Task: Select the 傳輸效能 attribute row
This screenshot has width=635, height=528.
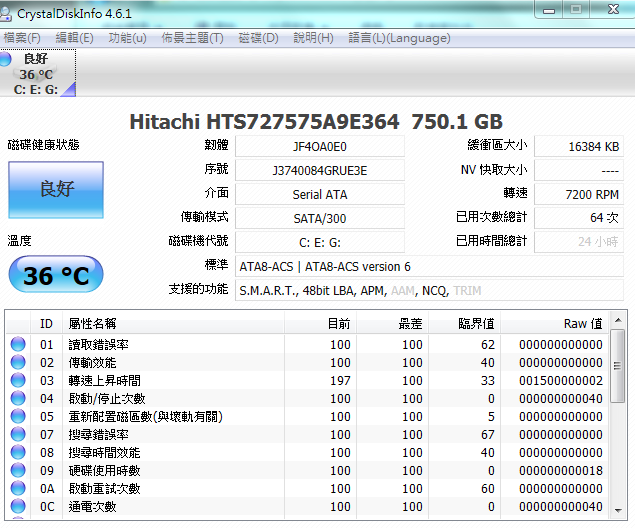Action: [307, 362]
